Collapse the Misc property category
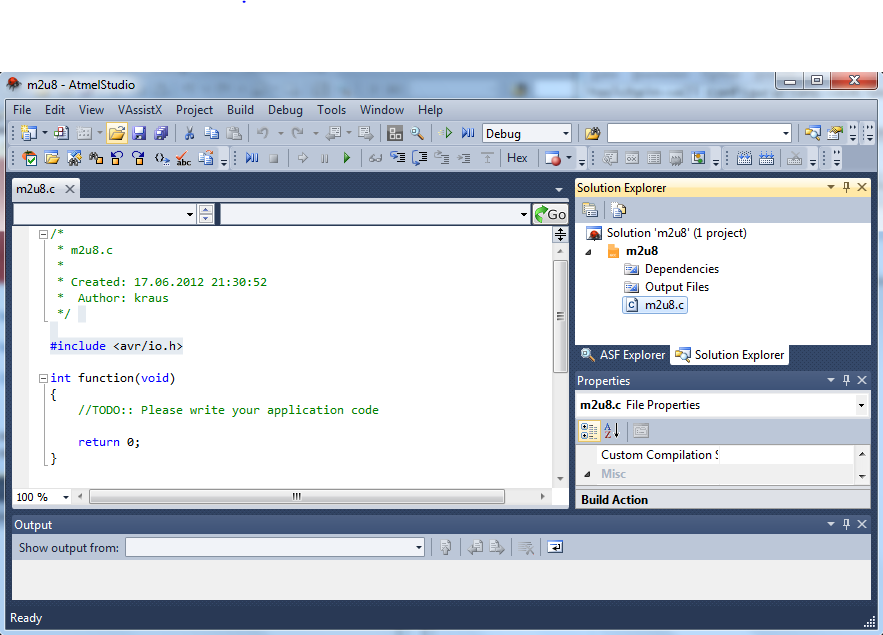Viewport: 883px width, 635px height. click(x=587, y=474)
